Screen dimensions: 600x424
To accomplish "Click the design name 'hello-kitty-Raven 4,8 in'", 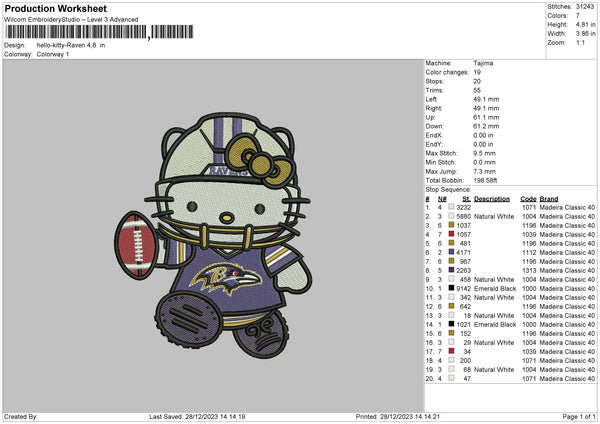I will pyautogui.click(x=71, y=45).
